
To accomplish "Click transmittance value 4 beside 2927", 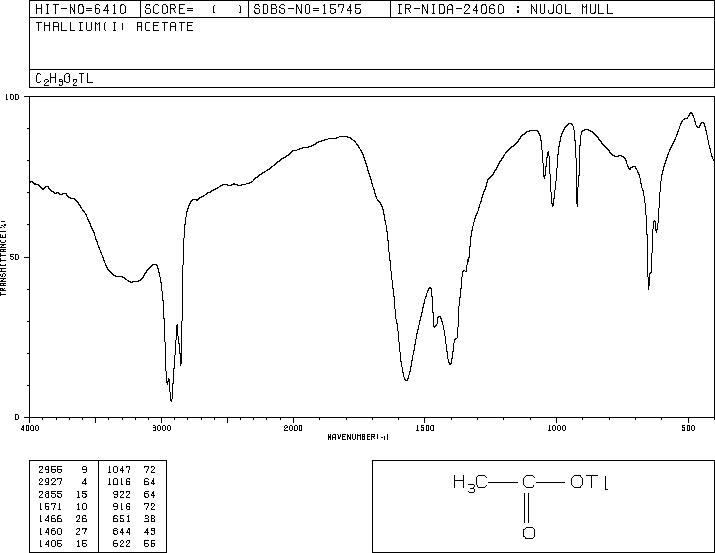I will (x=84, y=482).
